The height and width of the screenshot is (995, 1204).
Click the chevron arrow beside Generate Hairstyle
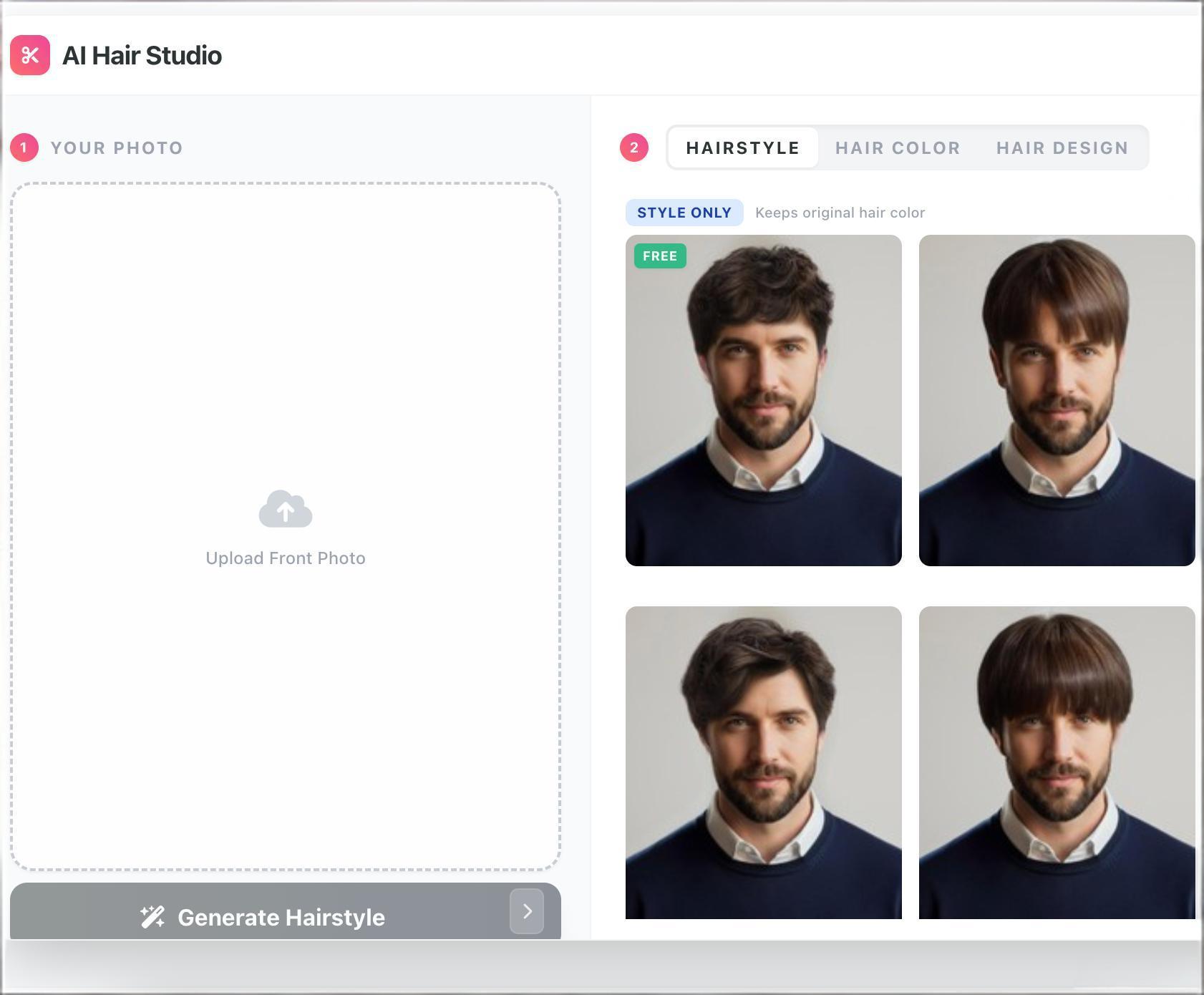pos(527,911)
